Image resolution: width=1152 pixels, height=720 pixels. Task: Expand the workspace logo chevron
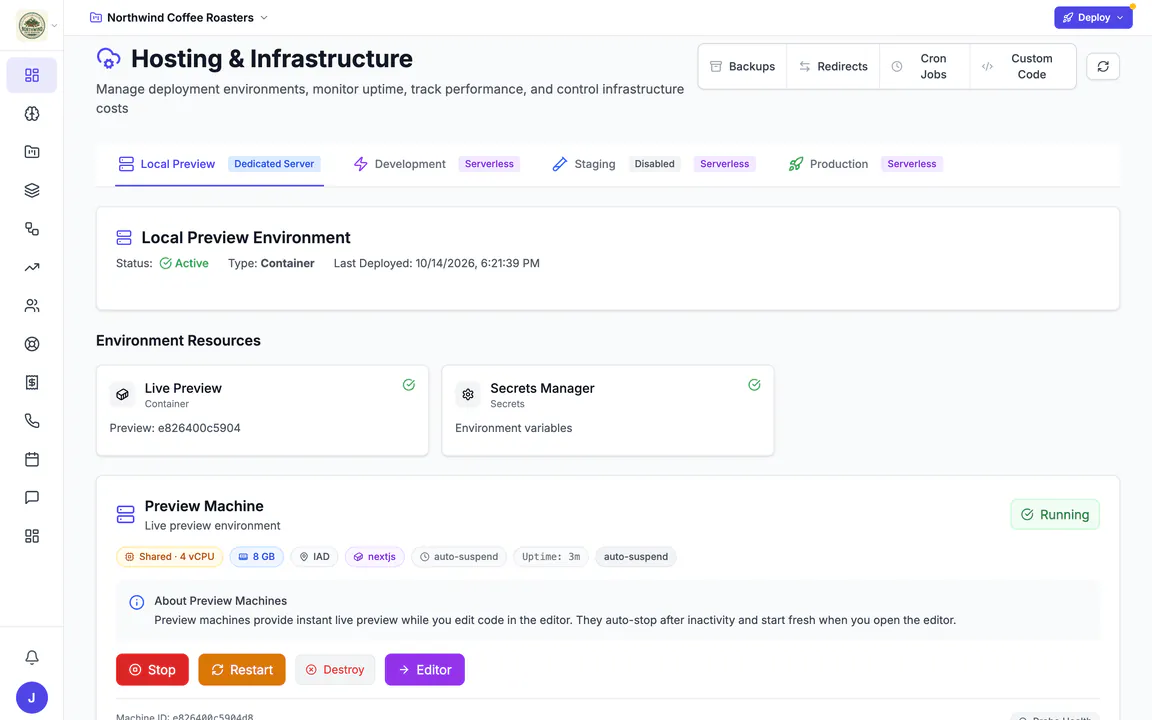[54, 26]
